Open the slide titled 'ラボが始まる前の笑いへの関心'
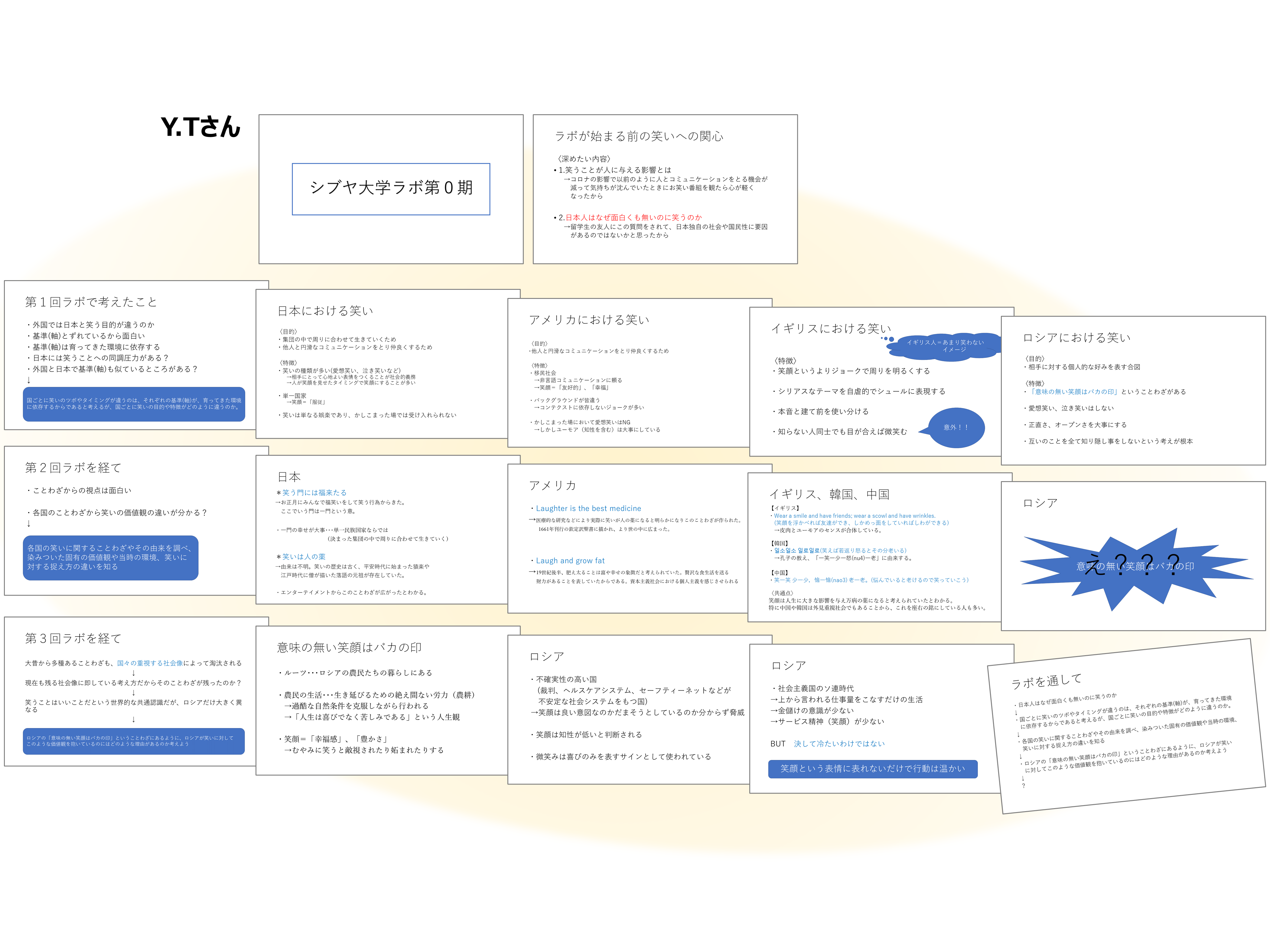The height and width of the screenshot is (952, 1270). coord(666,189)
